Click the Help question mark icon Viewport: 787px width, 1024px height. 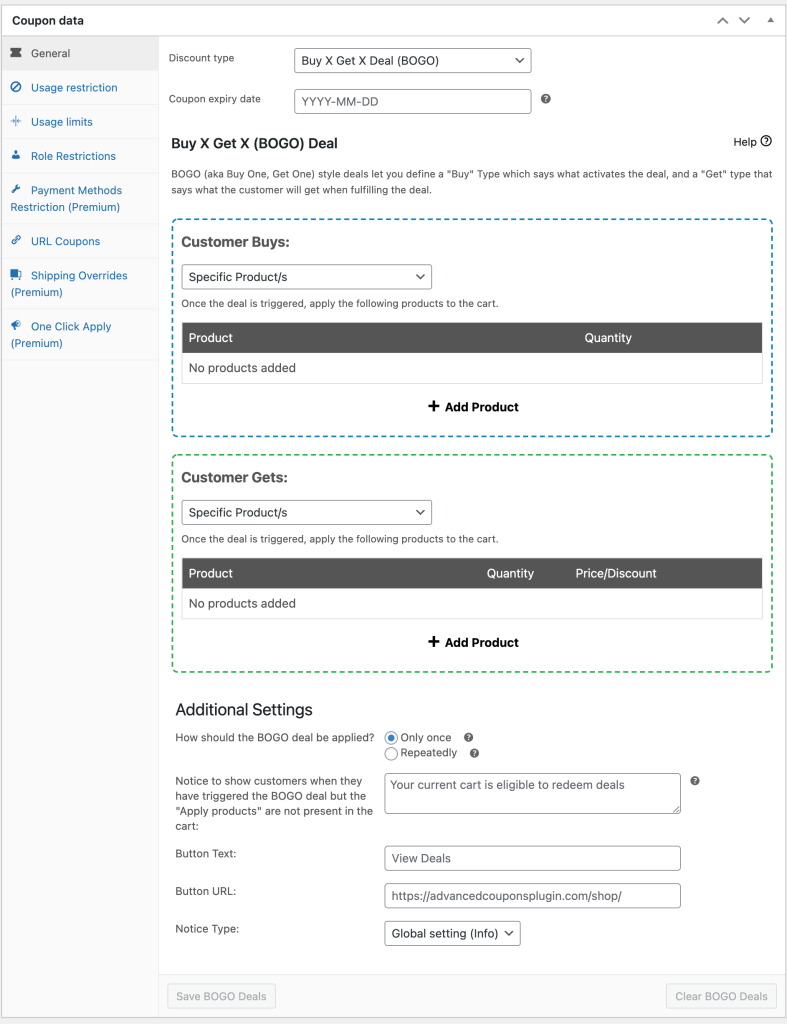pos(766,142)
